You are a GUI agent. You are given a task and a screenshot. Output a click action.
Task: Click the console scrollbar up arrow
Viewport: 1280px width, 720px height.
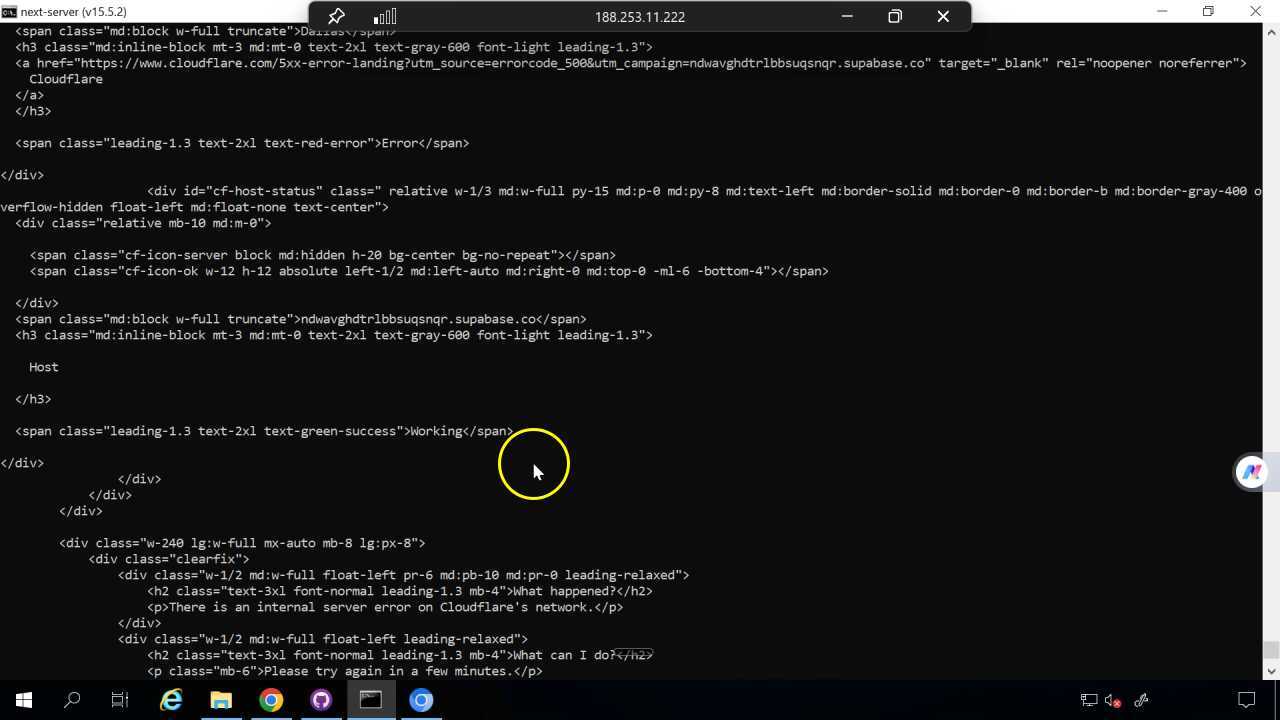[x=1271, y=31]
